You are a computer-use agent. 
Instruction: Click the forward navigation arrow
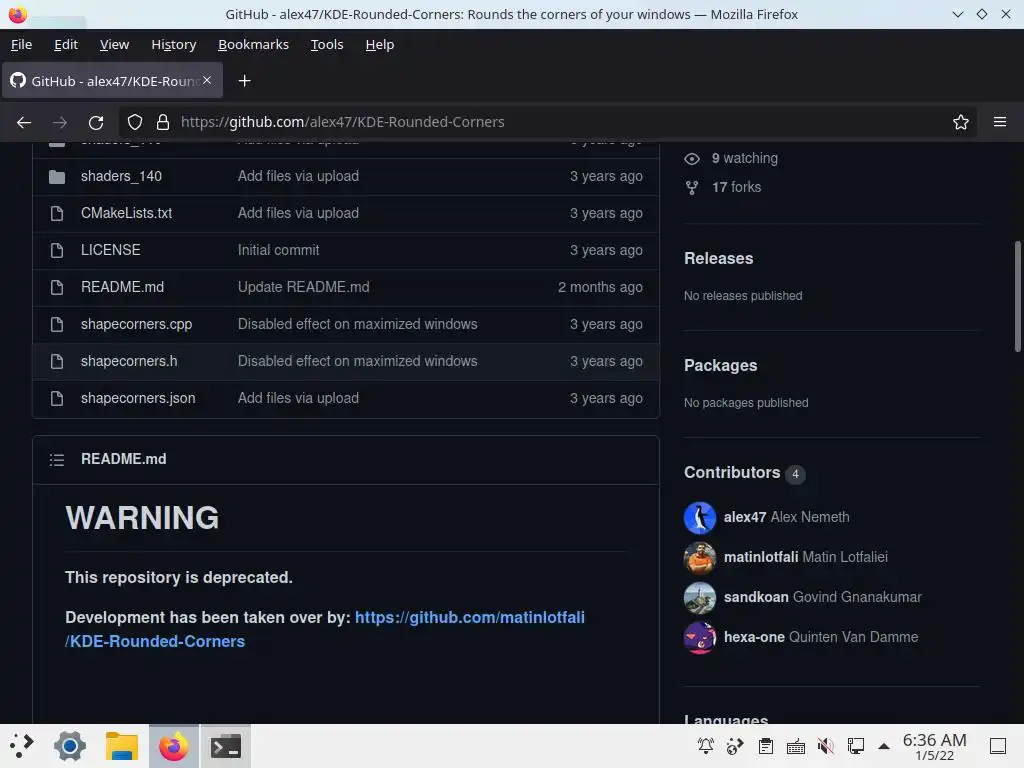[60, 122]
